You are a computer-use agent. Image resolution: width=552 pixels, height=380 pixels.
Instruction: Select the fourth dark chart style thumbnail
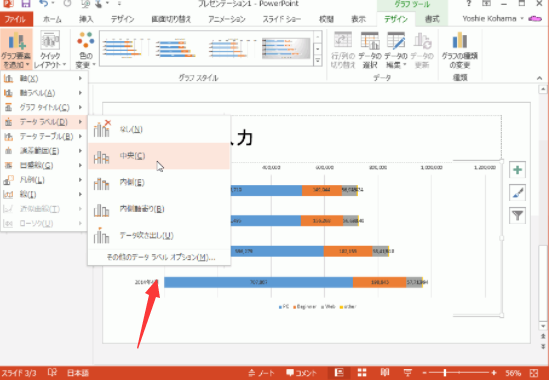tap(286, 48)
